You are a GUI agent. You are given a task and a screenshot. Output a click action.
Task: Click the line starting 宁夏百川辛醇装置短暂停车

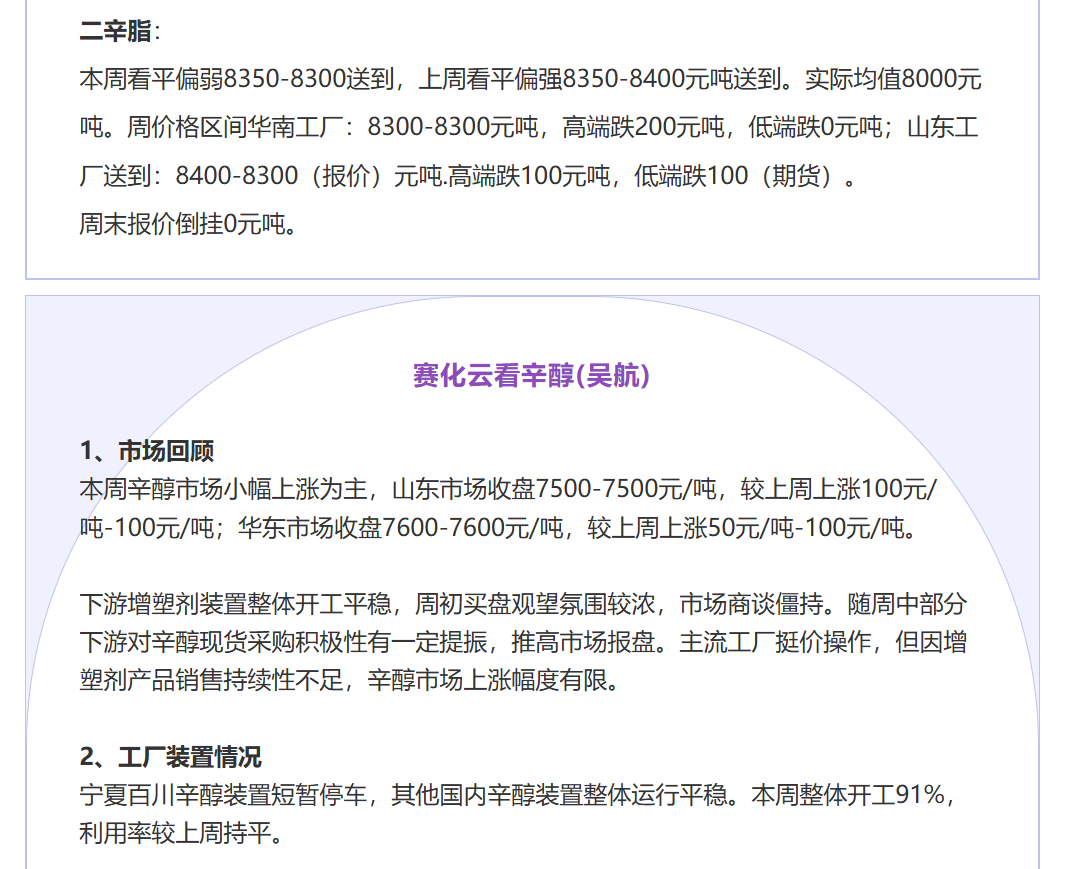(x=518, y=795)
